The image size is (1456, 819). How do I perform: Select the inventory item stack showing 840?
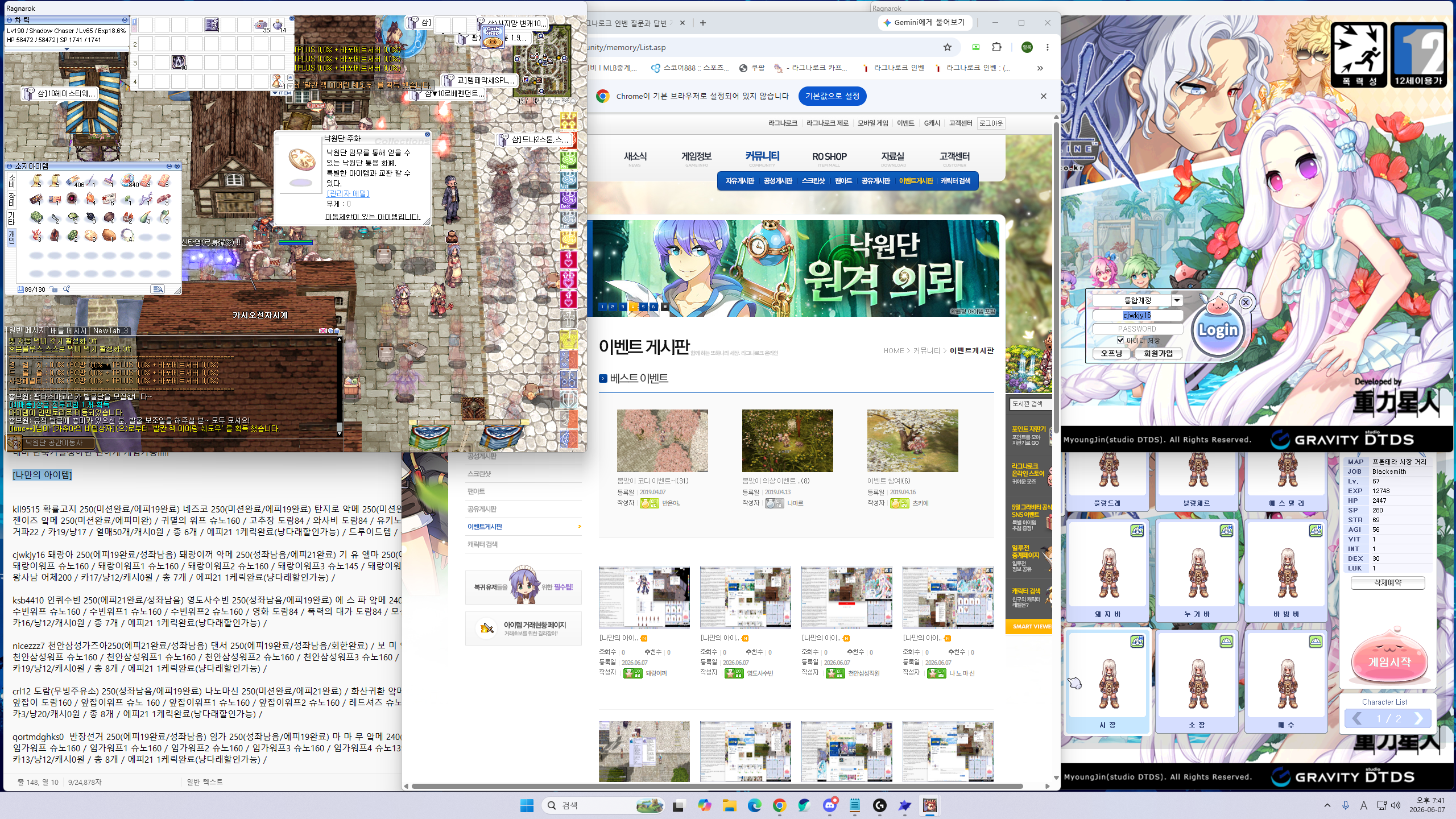[129, 181]
